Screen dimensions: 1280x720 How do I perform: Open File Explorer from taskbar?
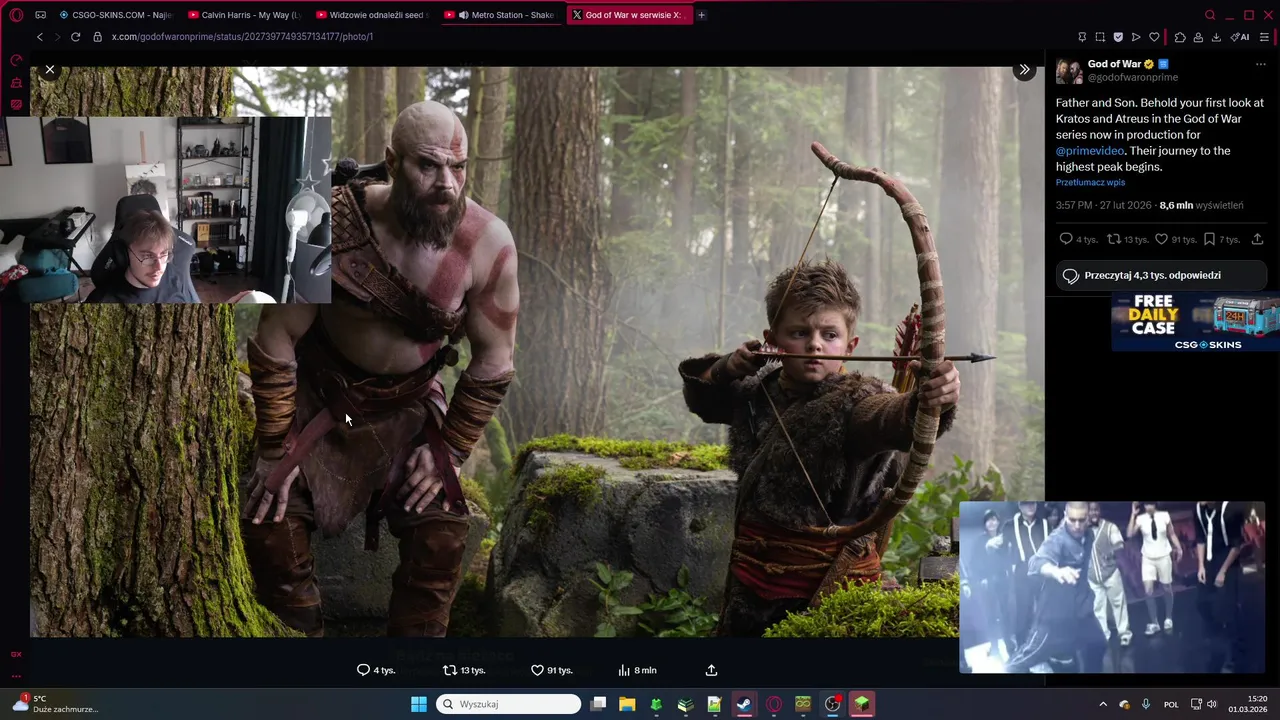627,704
